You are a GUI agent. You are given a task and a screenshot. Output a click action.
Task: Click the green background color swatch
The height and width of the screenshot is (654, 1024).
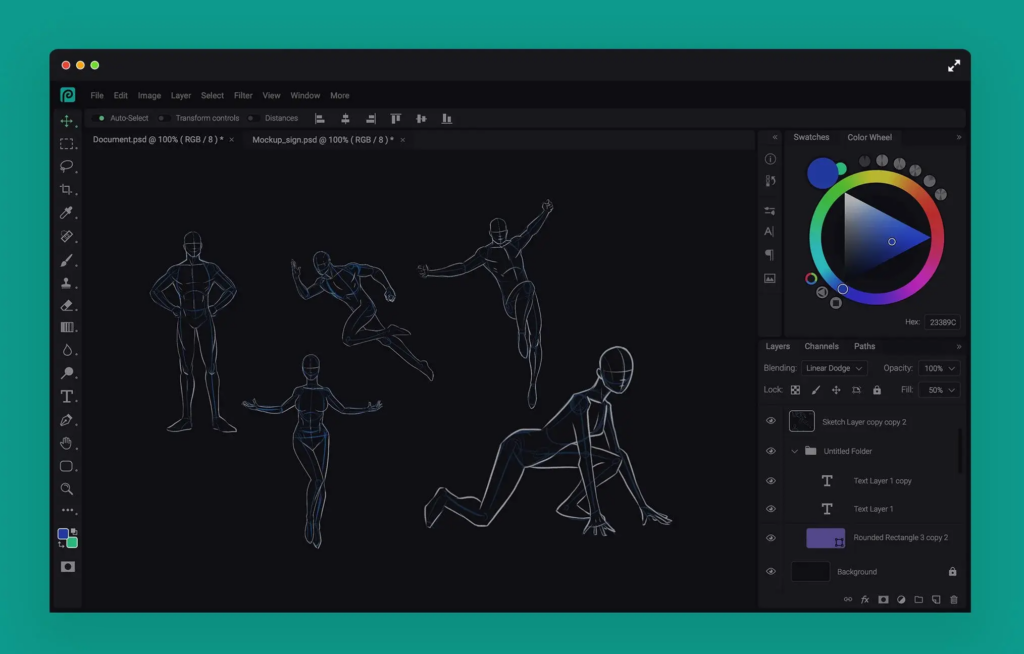tap(72, 542)
